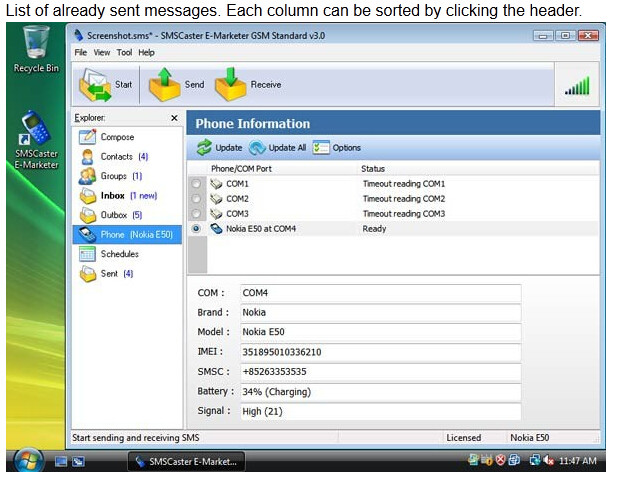The width and height of the screenshot is (634, 478).
Task: Open the Tool menu
Action: point(124,52)
